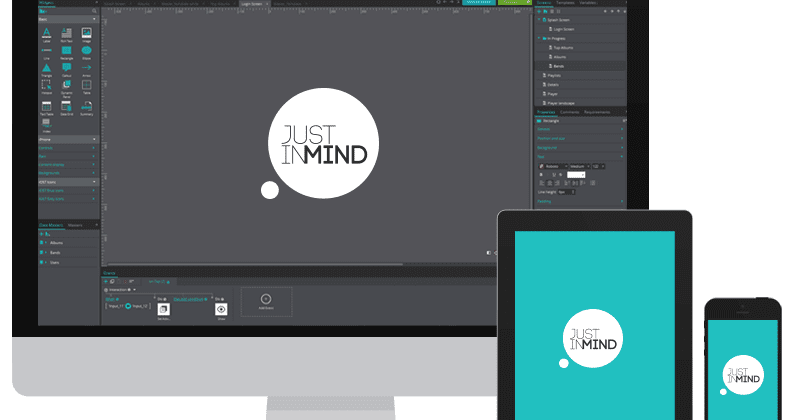Select the Arrow widget

[87, 70]
